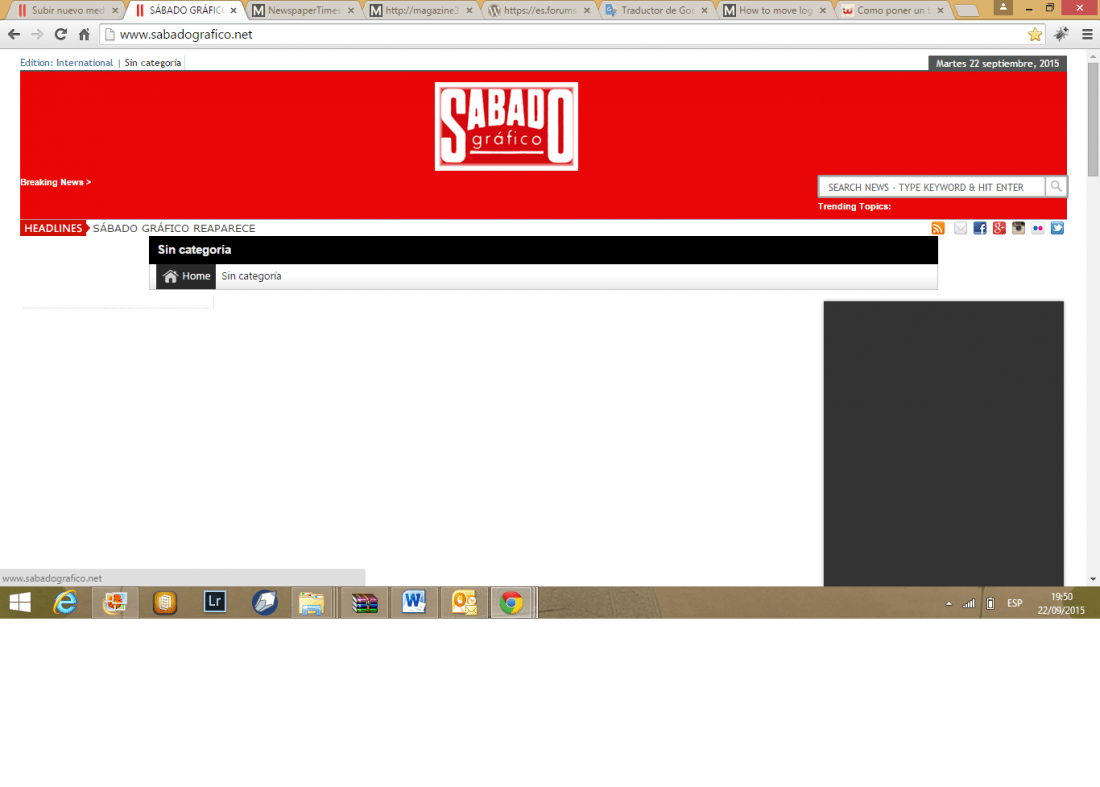Switch to the https://es.forums tab
Viewport: 1100px width, 787px height.
(x=539, y=10)
